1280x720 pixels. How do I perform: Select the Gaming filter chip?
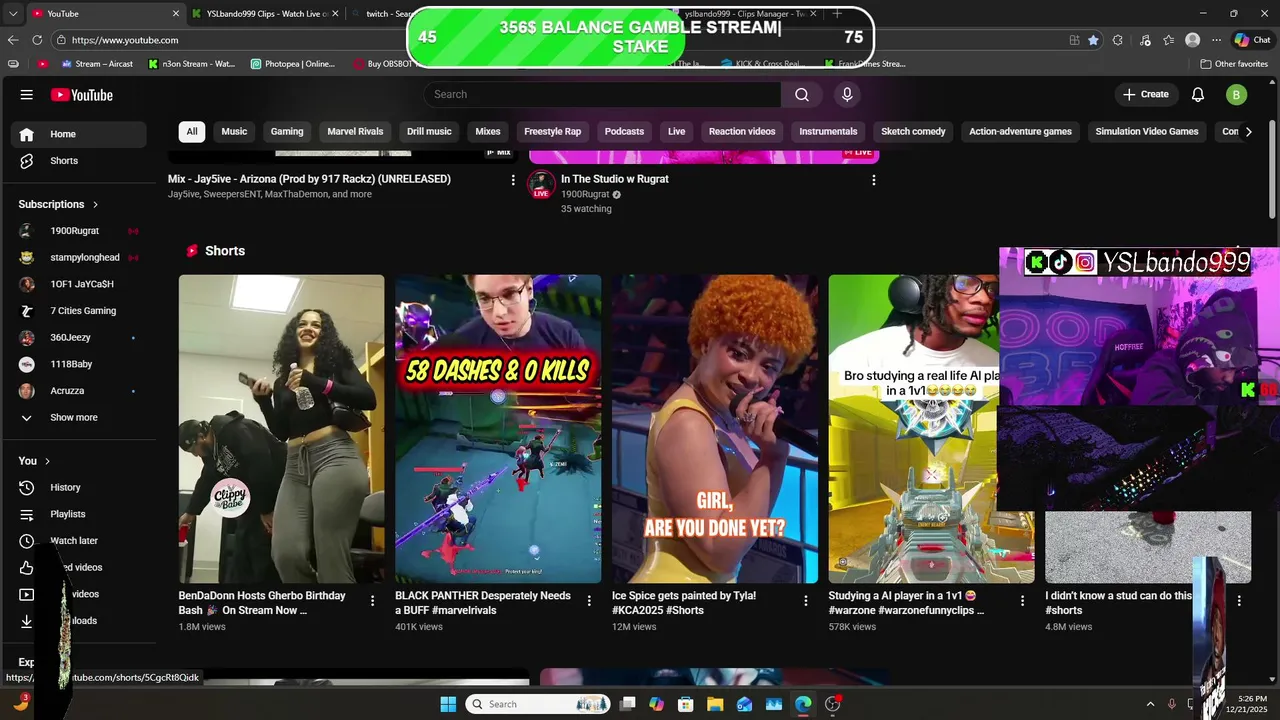(287, 131)
